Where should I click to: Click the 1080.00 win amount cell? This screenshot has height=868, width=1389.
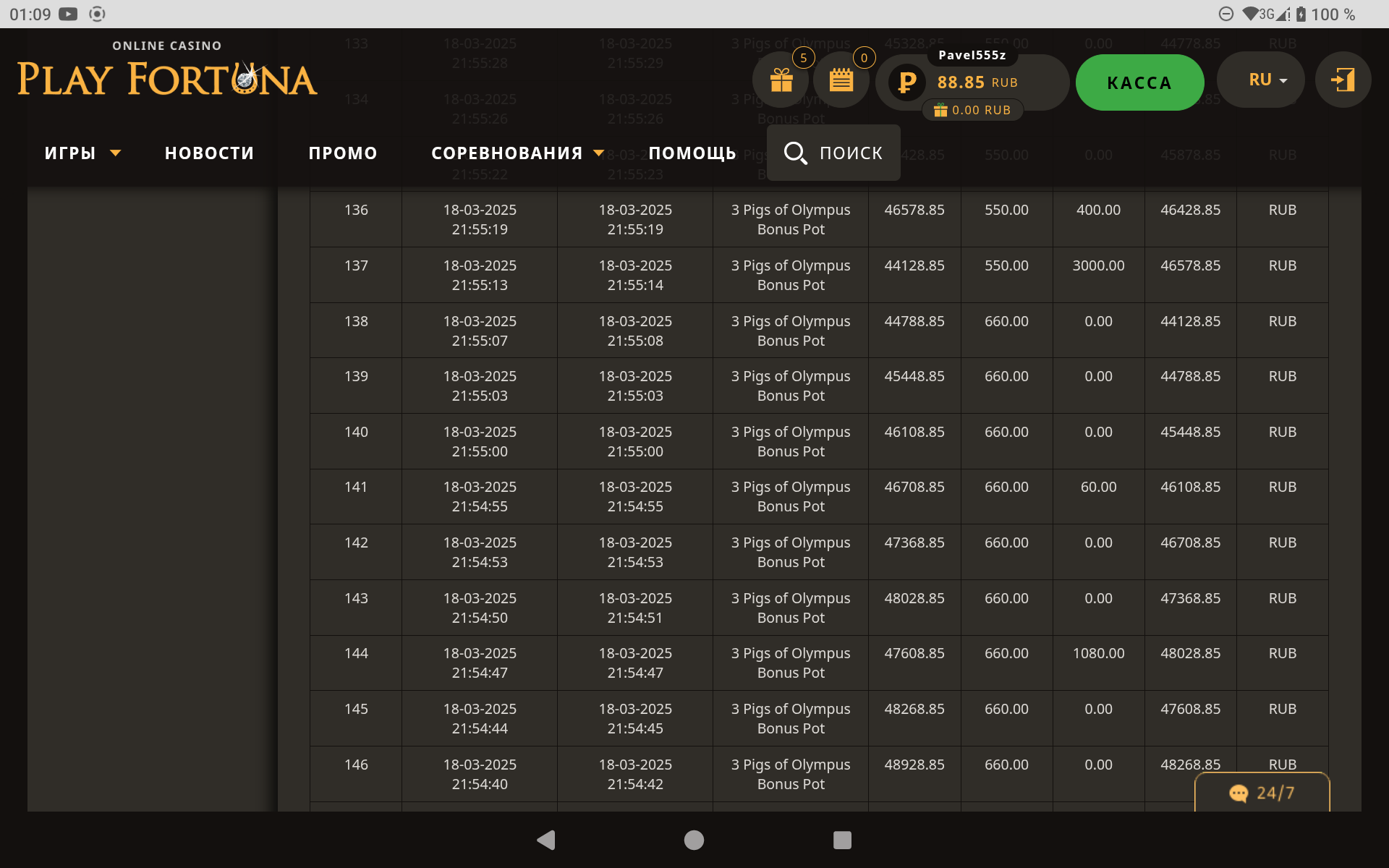[1098, 654]
